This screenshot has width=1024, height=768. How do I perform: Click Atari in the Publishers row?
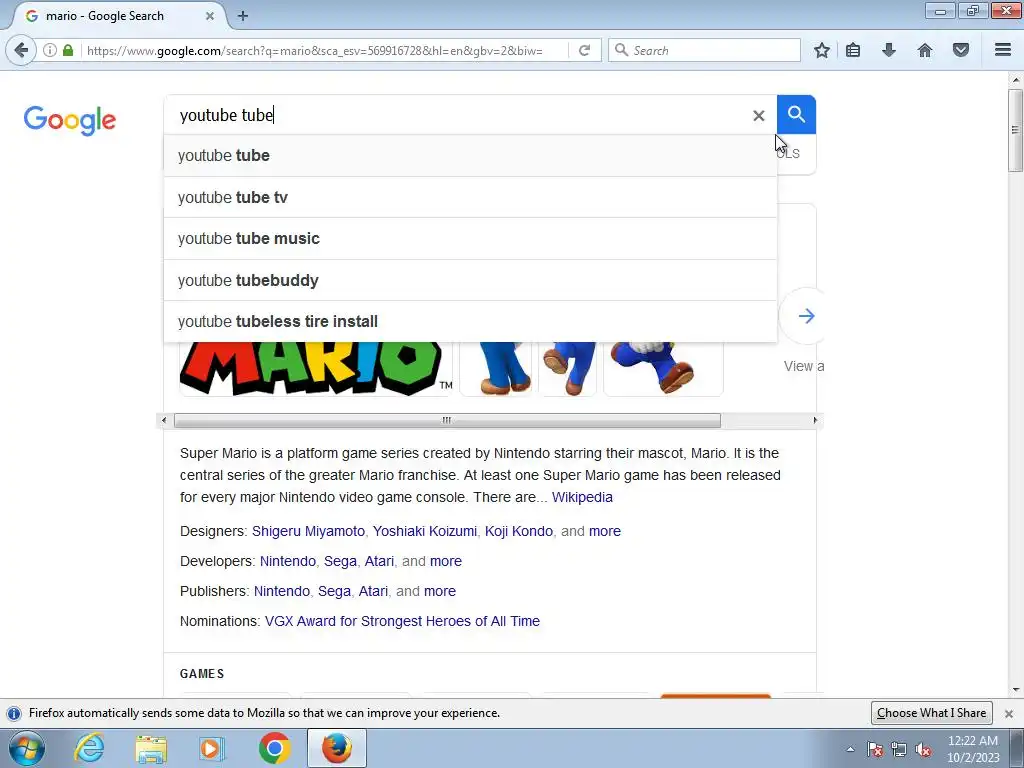coord(373,591)
